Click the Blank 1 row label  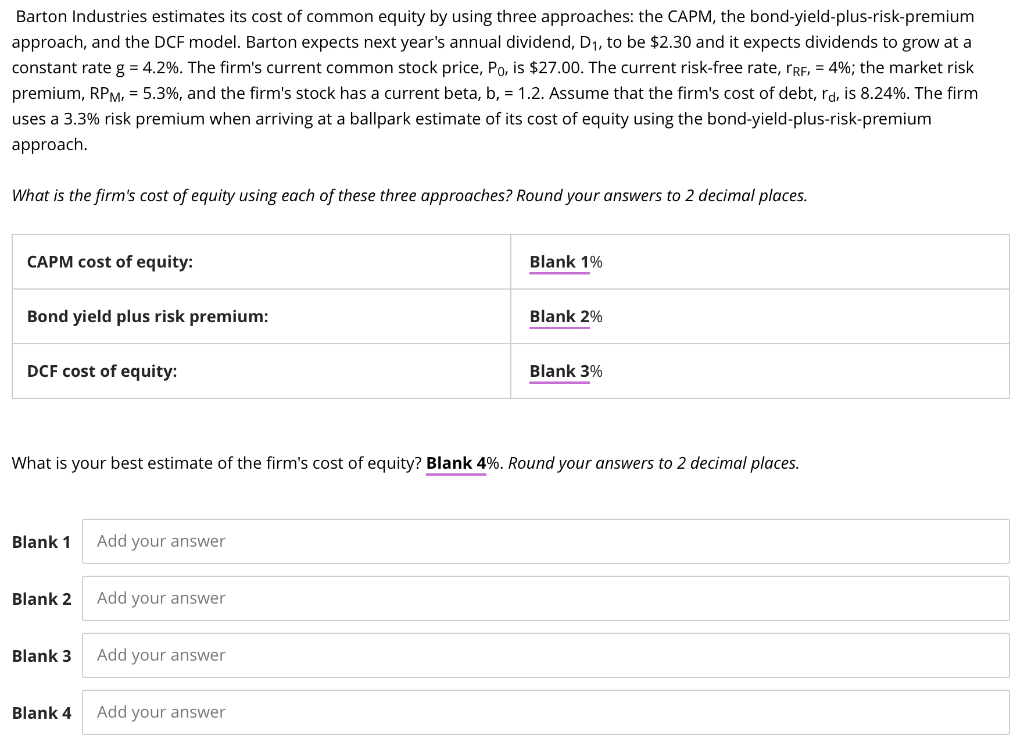pos(41,541)
